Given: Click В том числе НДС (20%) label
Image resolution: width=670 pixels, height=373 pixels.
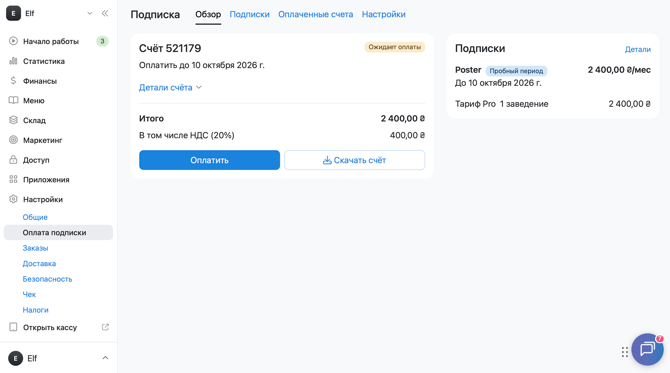Looking at the screenshot, I should click(187, 135).
